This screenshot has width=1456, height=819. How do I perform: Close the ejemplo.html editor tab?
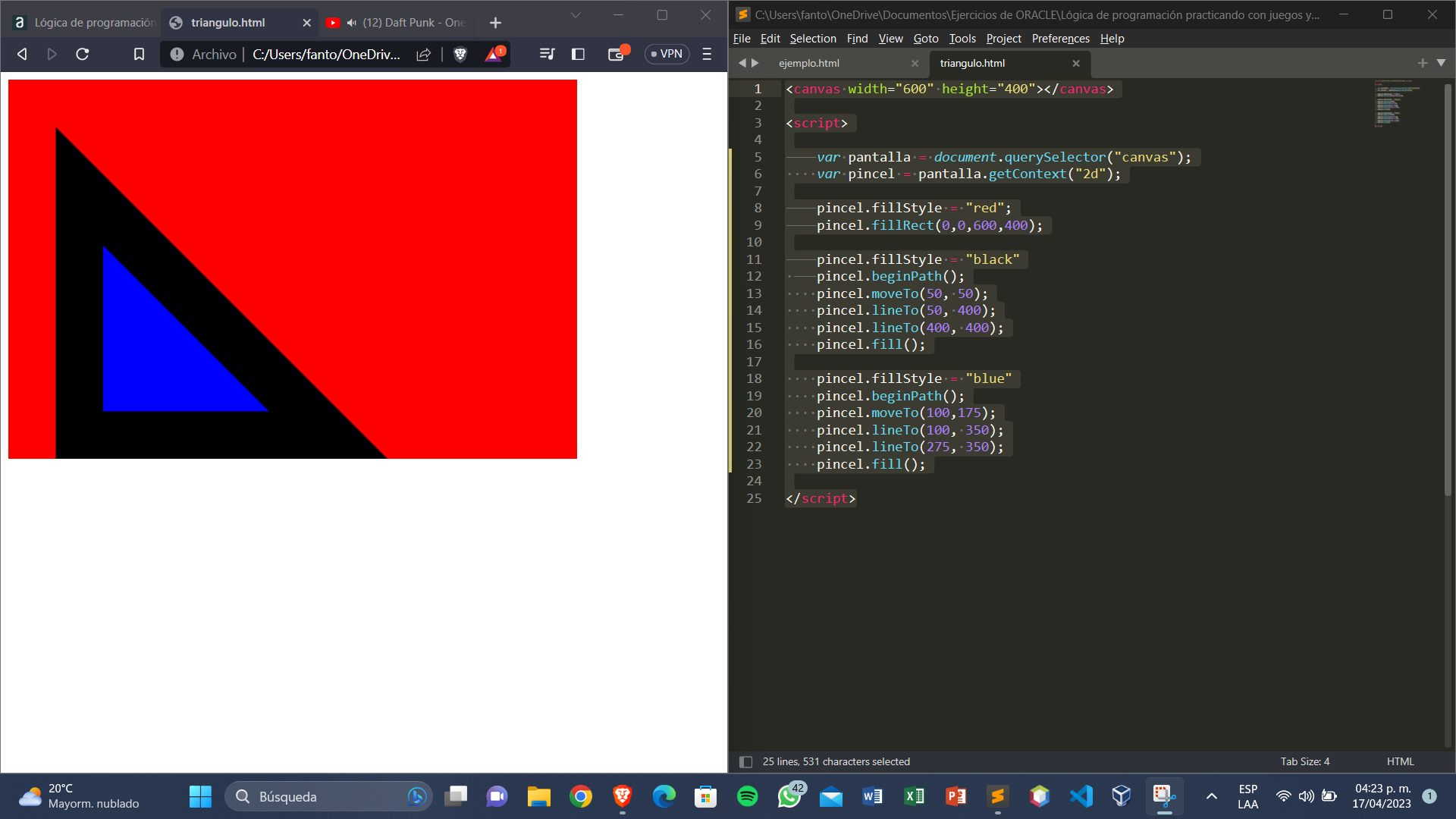915,63
